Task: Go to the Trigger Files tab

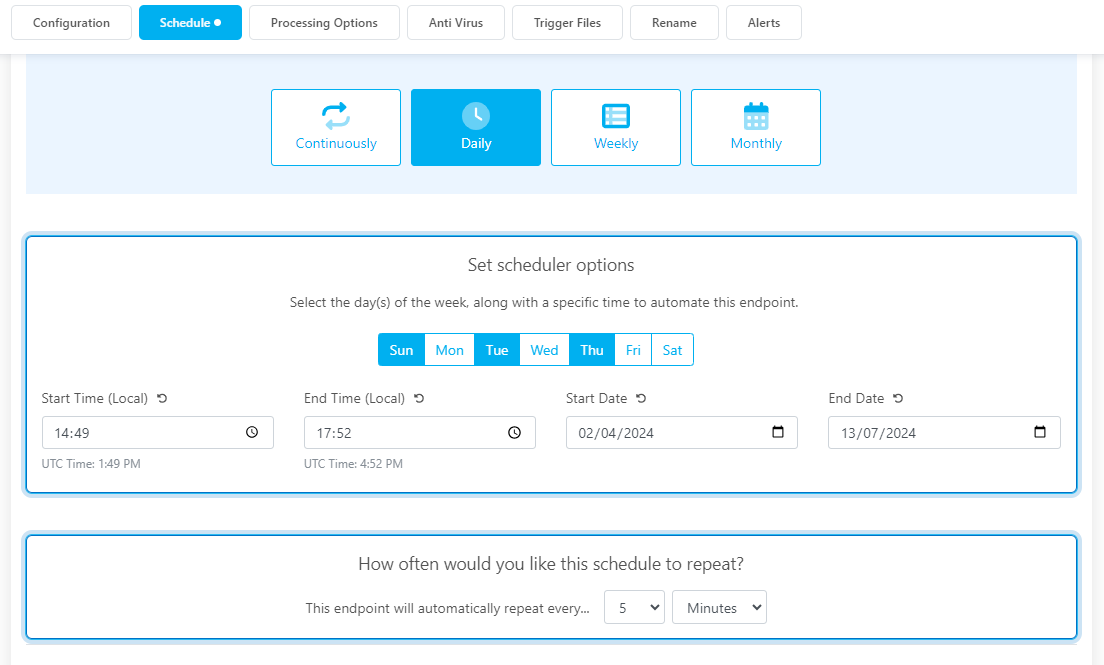Action: pyautogui.click(x=567, y=23)
